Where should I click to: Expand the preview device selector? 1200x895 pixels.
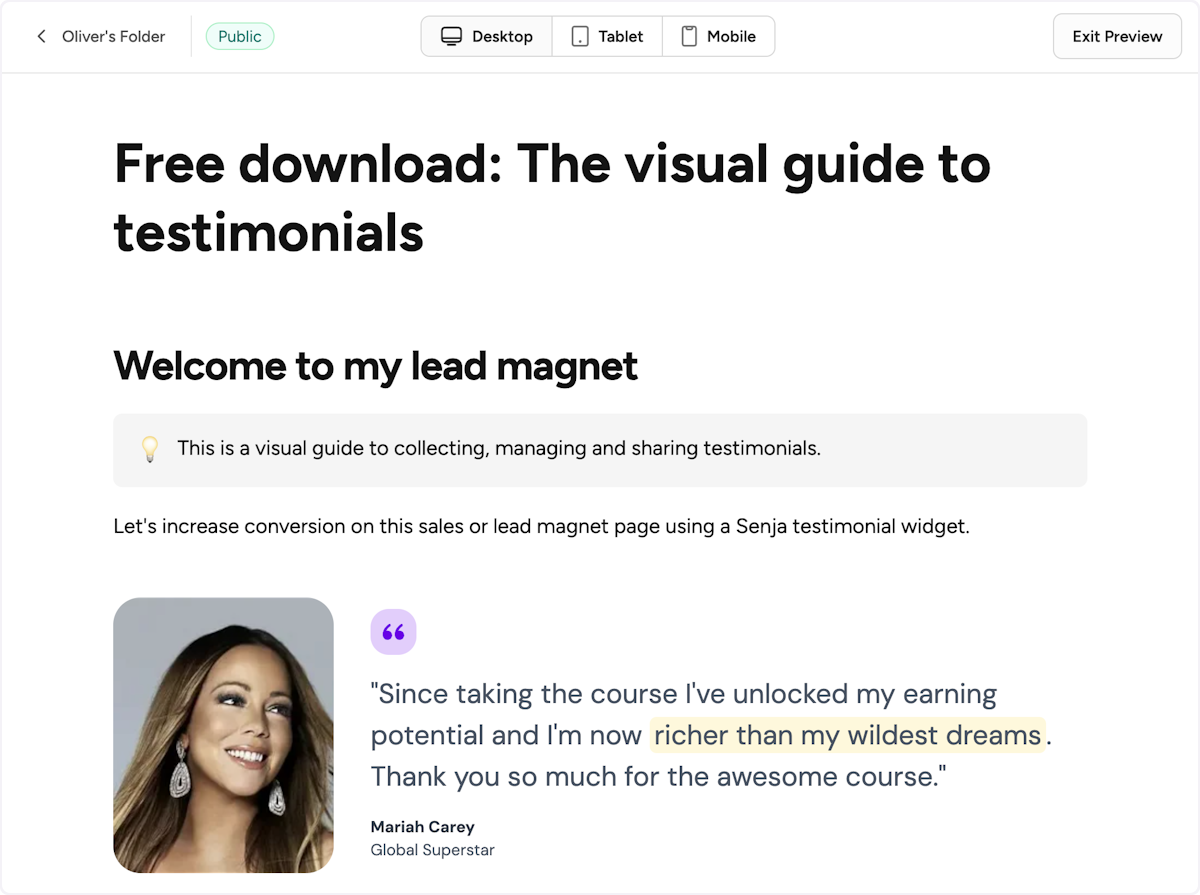[598, 36]
